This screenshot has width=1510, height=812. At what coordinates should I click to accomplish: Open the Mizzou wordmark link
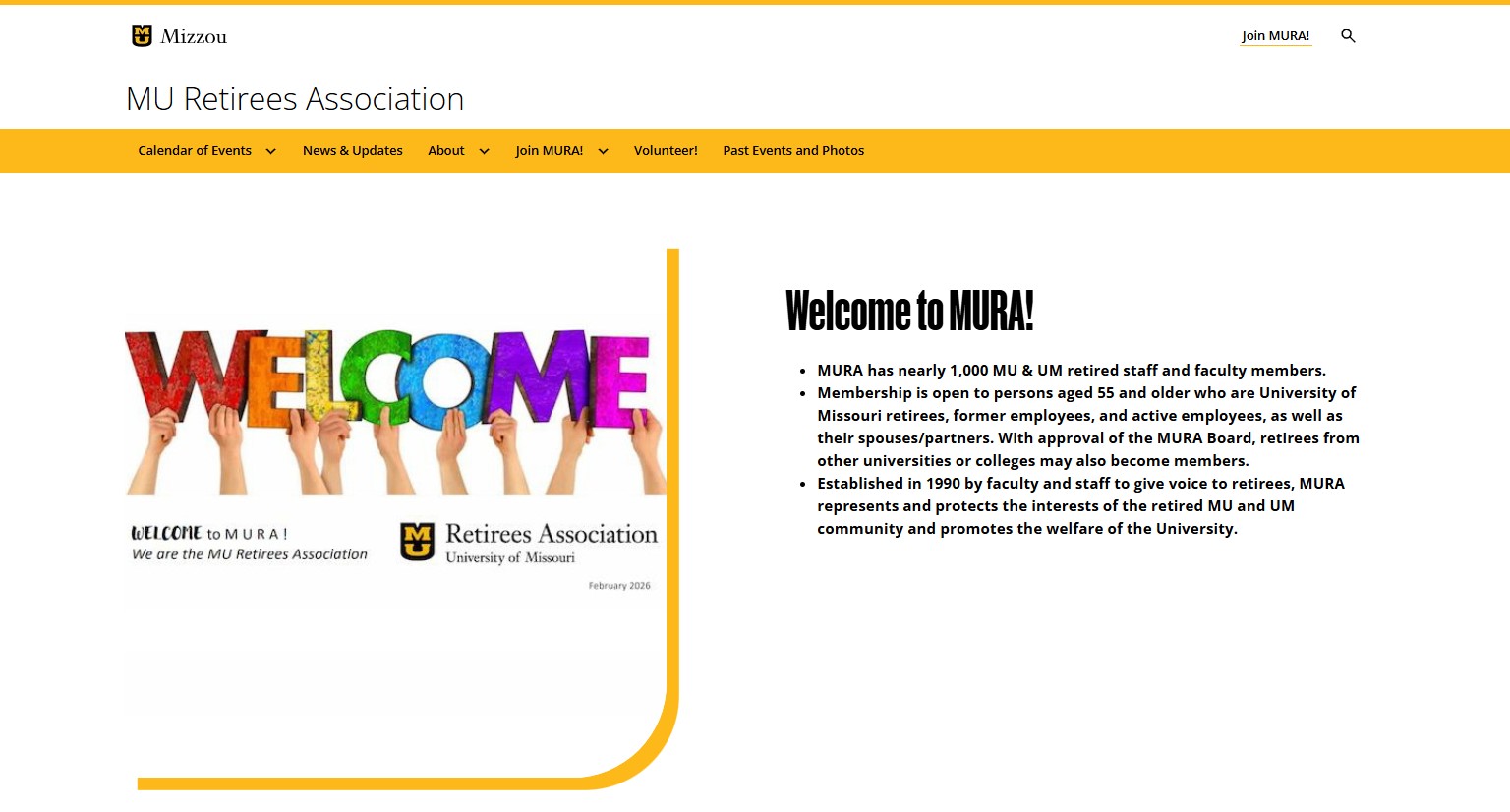click(x=194, y=36)
